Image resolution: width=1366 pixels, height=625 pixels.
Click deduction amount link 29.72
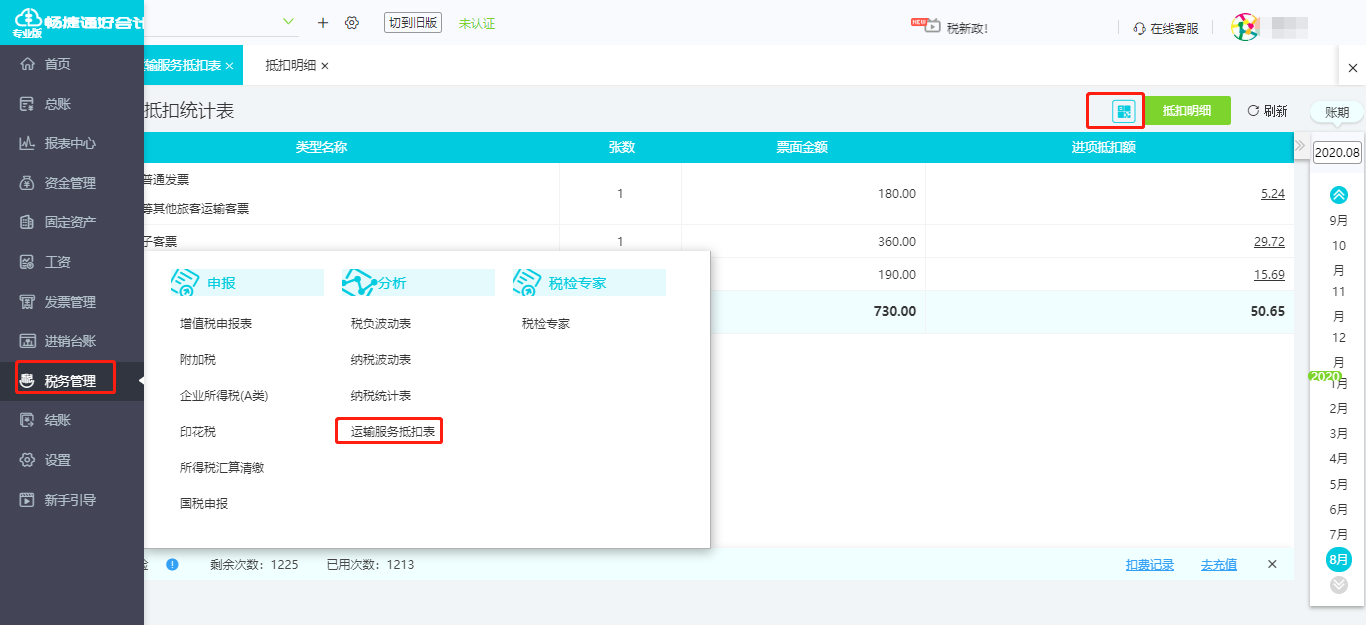[x=1269, y=241]
